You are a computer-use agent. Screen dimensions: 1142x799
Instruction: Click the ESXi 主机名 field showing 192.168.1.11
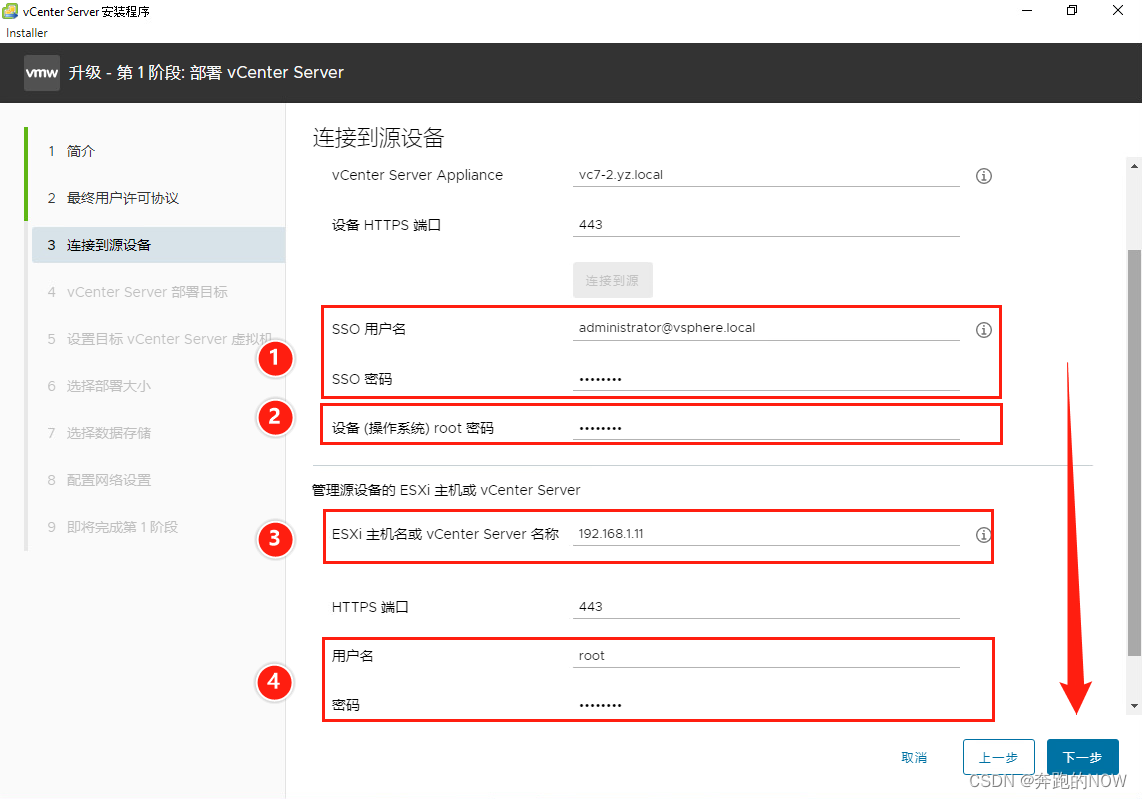pos(766,533)
